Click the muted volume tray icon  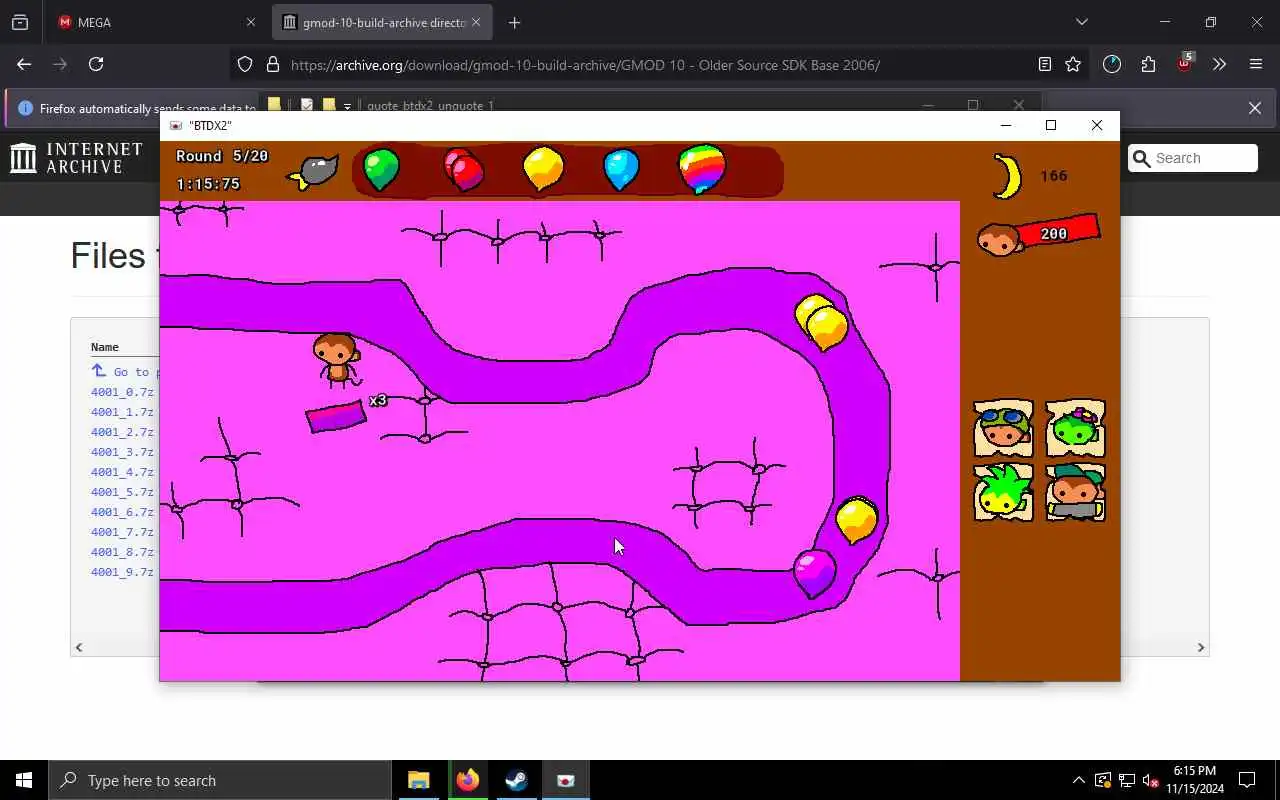coord(1150,780)
